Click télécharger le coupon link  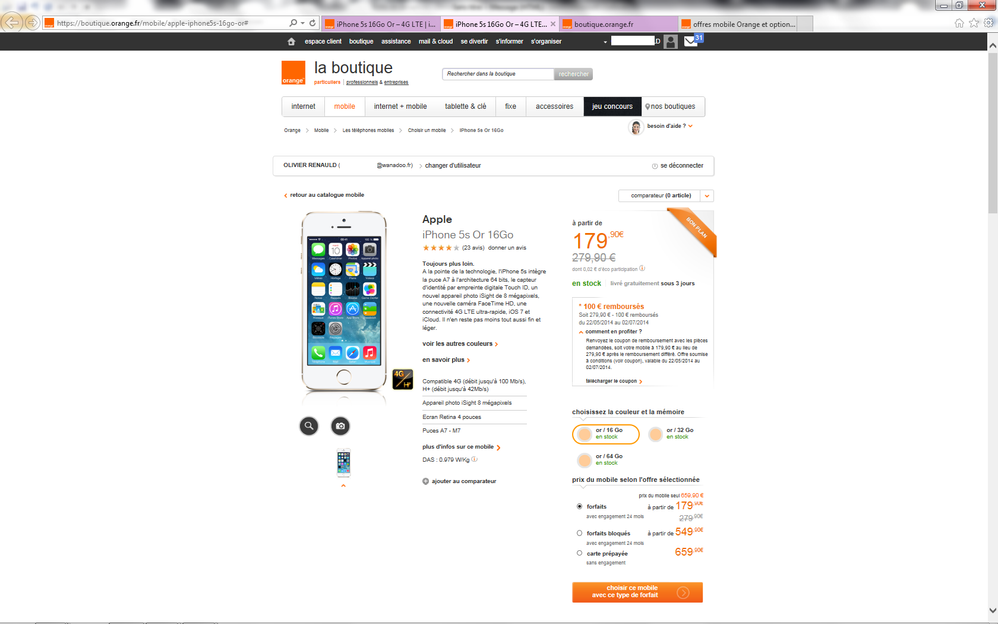(x=614, y=381)
